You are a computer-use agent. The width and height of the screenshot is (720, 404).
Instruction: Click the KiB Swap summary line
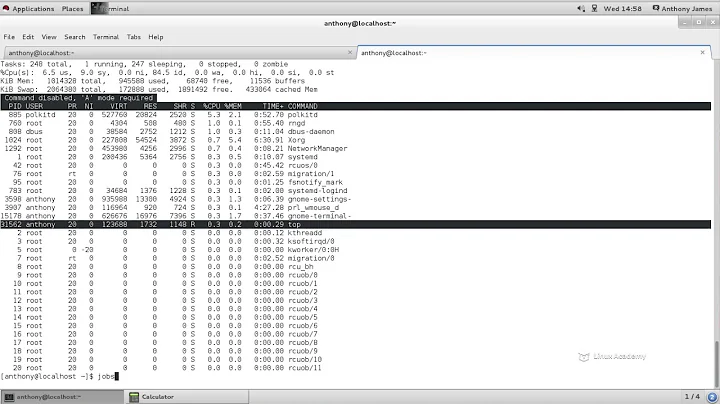[159, 90]
